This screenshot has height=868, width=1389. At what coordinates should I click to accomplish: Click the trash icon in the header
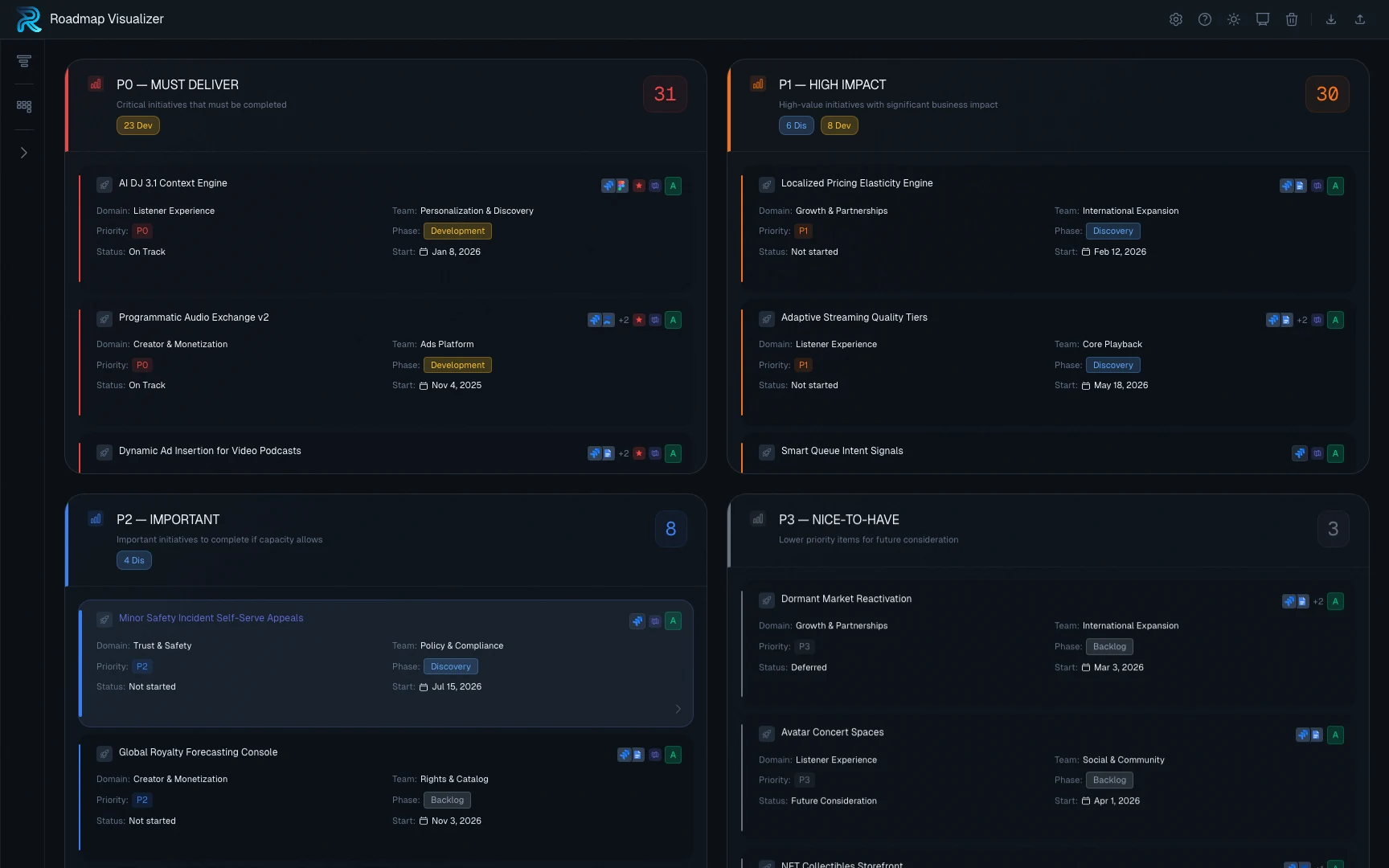(x=1292, y=19)
